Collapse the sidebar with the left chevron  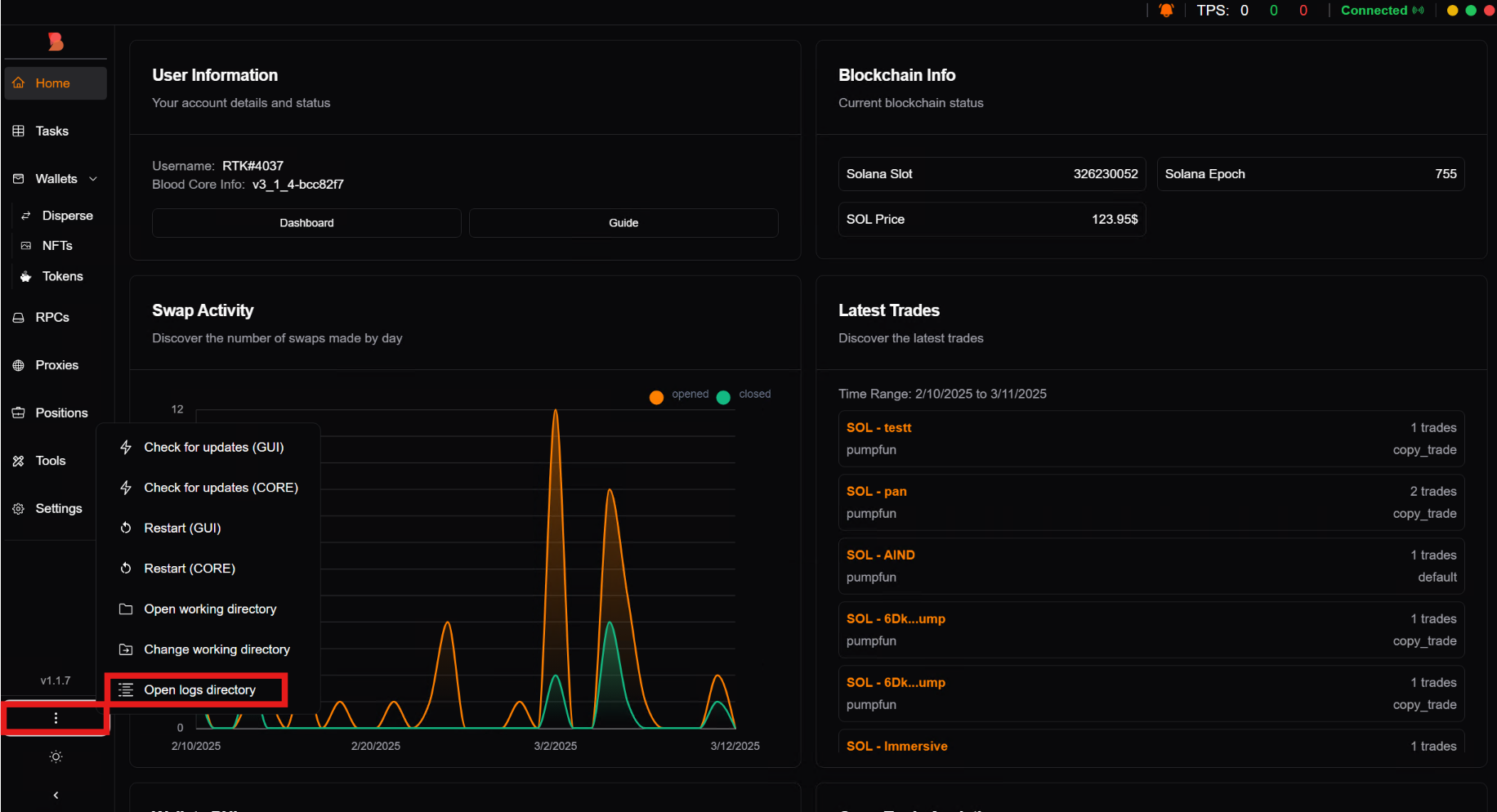56,795
